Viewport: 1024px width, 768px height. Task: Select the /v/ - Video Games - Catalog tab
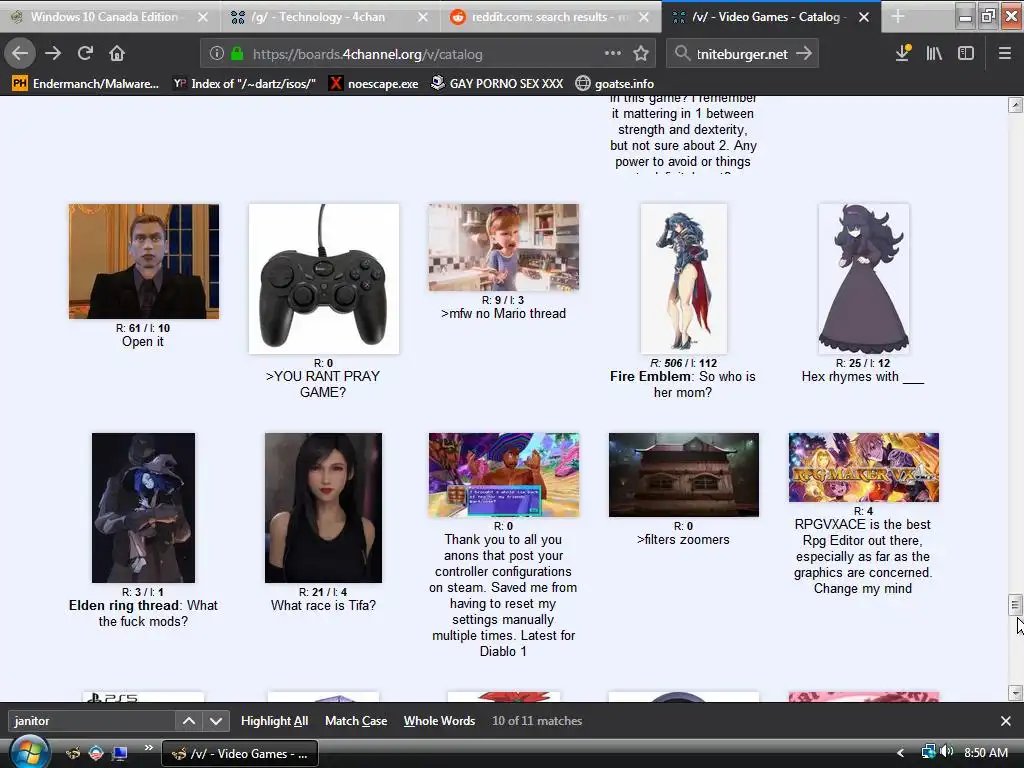pyautogui.click(x=765, y=17)
